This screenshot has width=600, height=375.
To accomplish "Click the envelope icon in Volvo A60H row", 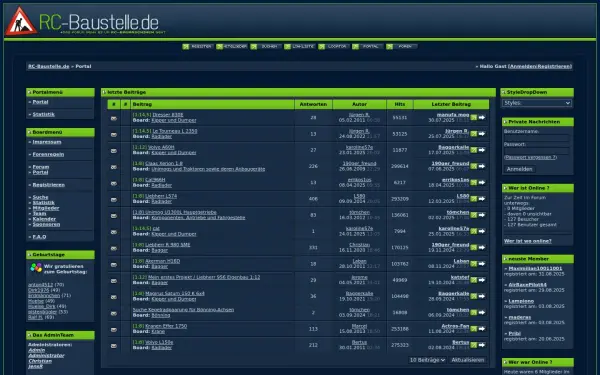I will [114, 151].
